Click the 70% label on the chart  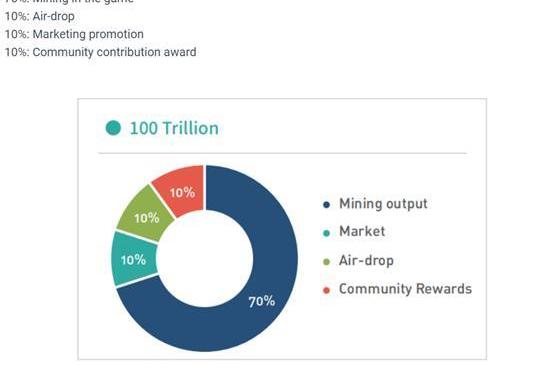[262, 301]
